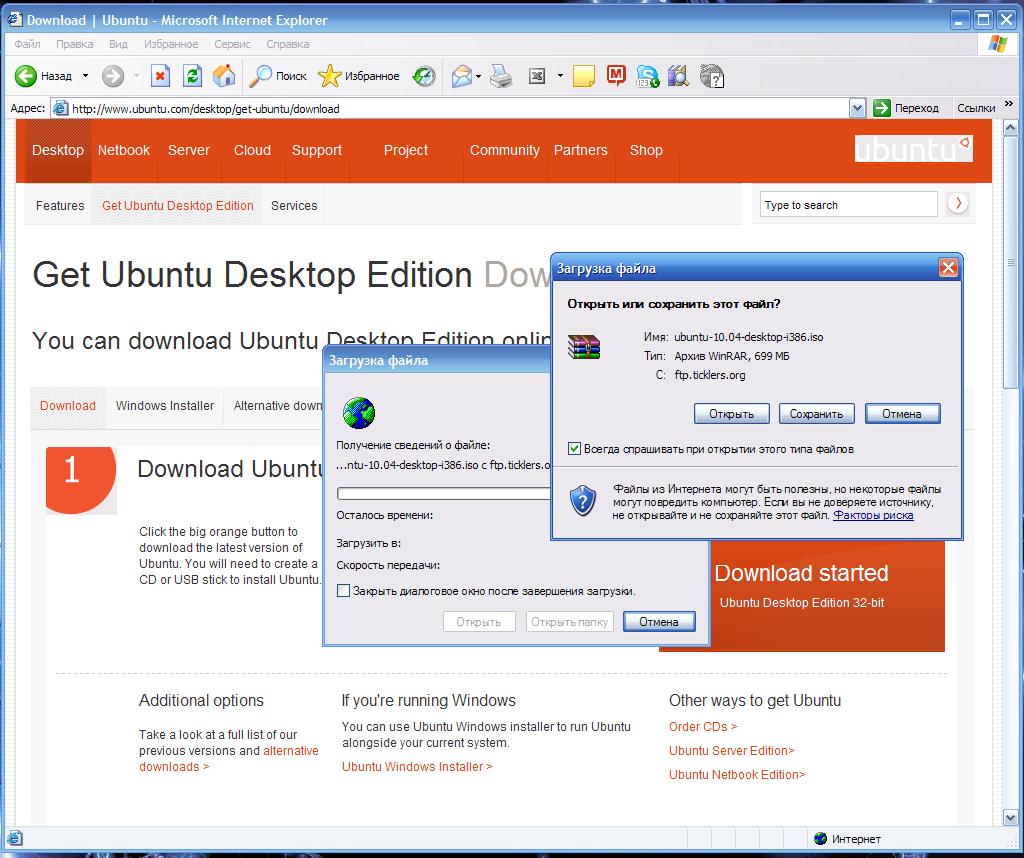Refresh the page with green arrows icon
Screen dimensions: 1024x858
click(x=192, y=76)
